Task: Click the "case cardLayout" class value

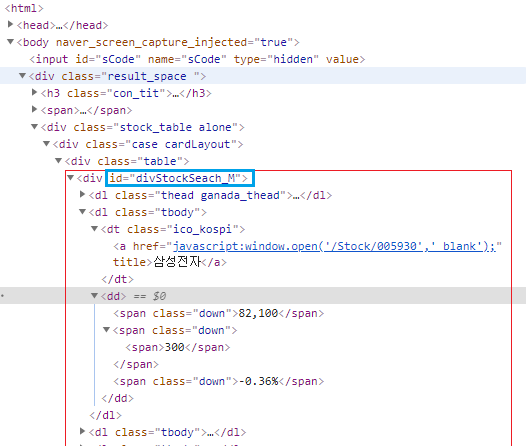Action: tap(181, 145)
